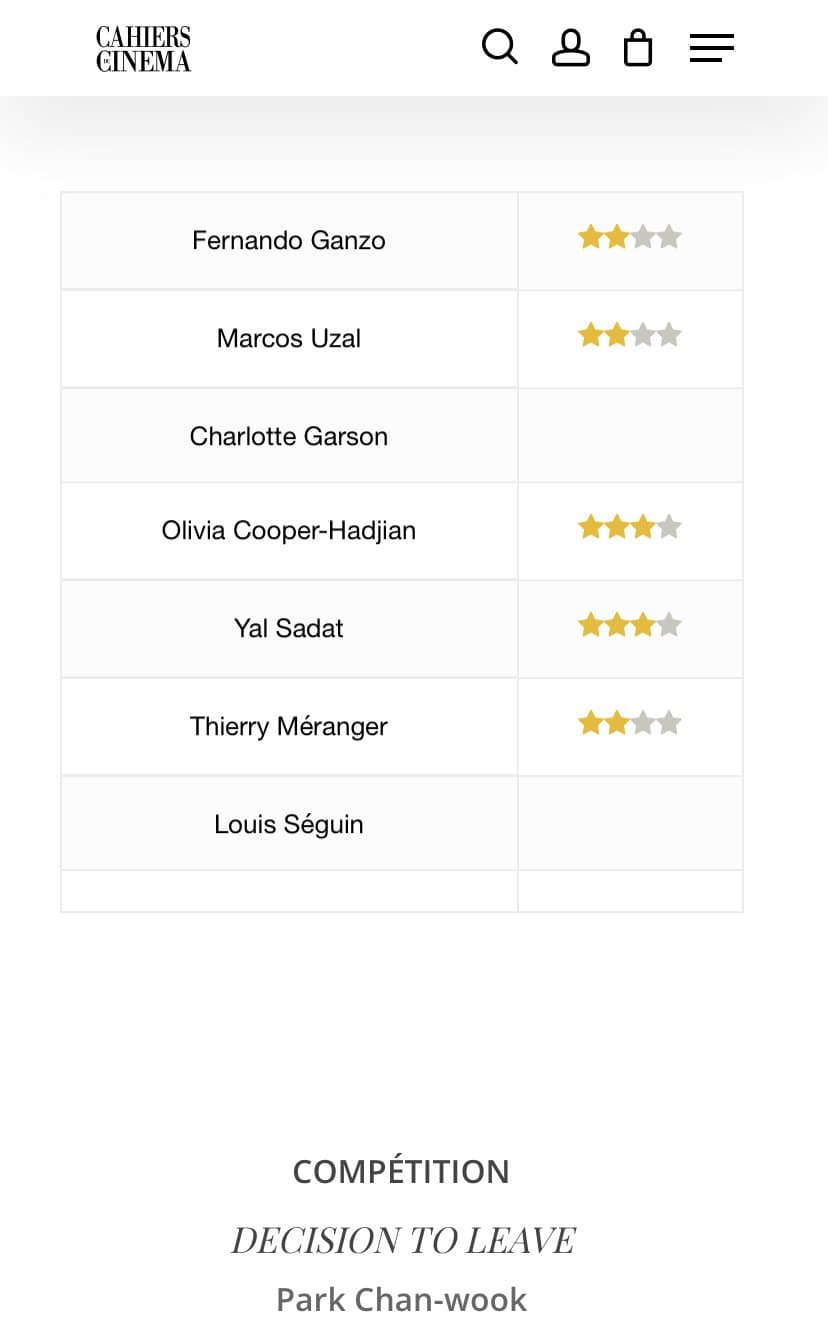Select the Olivia Cooper-Hadjian name cell
This screenshot has height=1333, width=828.
click(289, 531)
